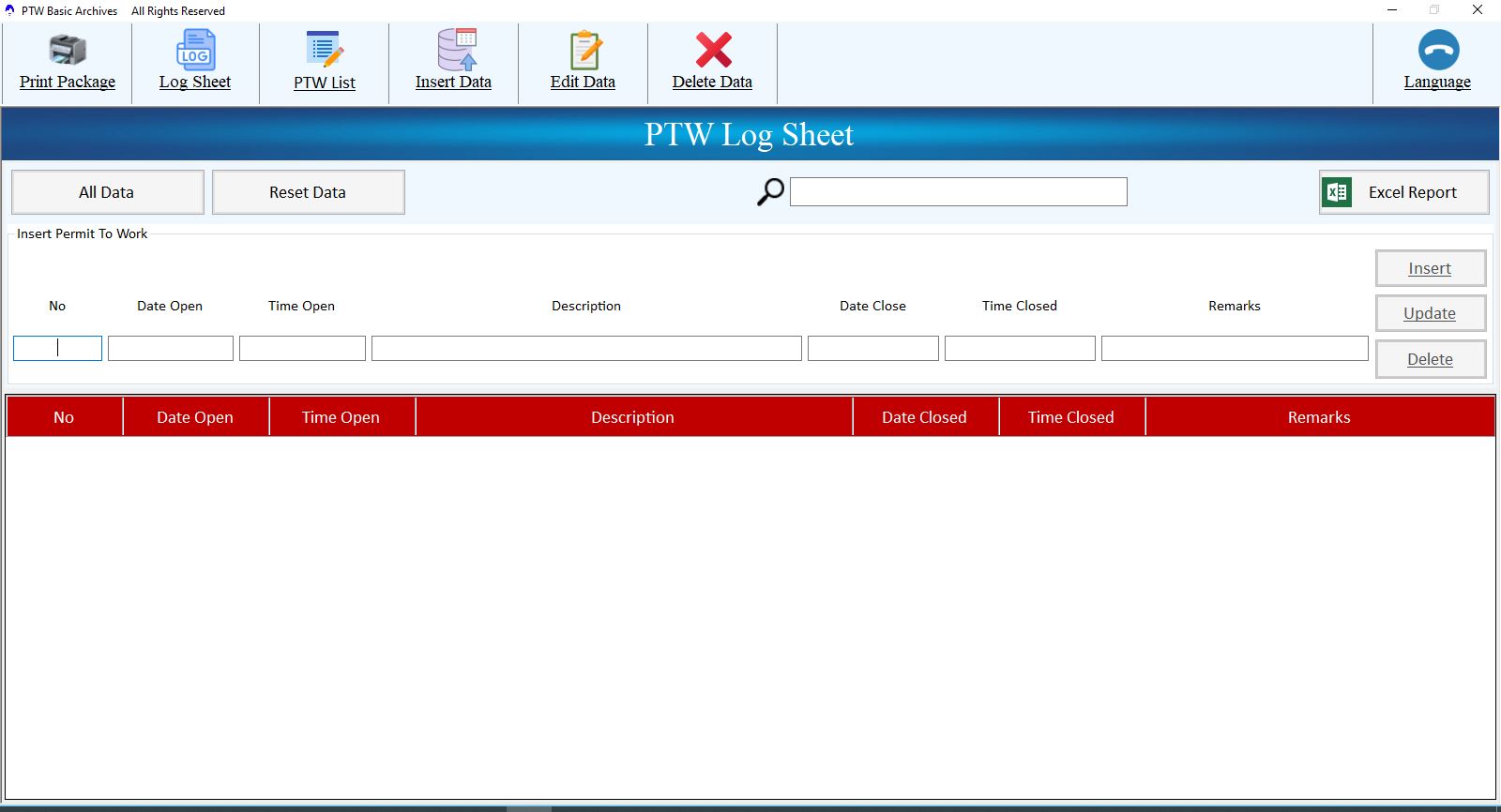Click the Print Package printer icon
The image size is (1501, 812).
point(68,49)
